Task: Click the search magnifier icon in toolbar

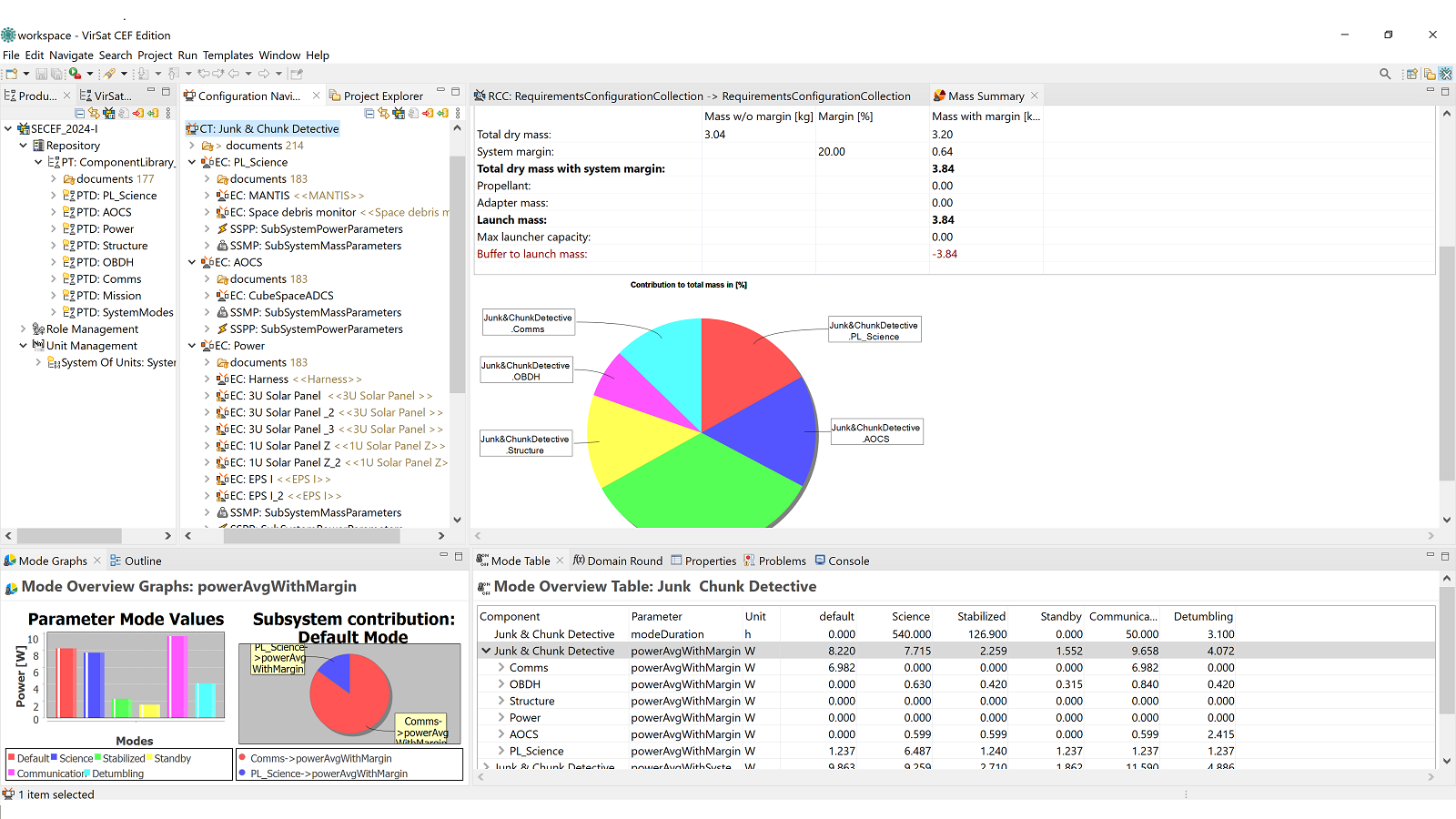Action: 1385,74
